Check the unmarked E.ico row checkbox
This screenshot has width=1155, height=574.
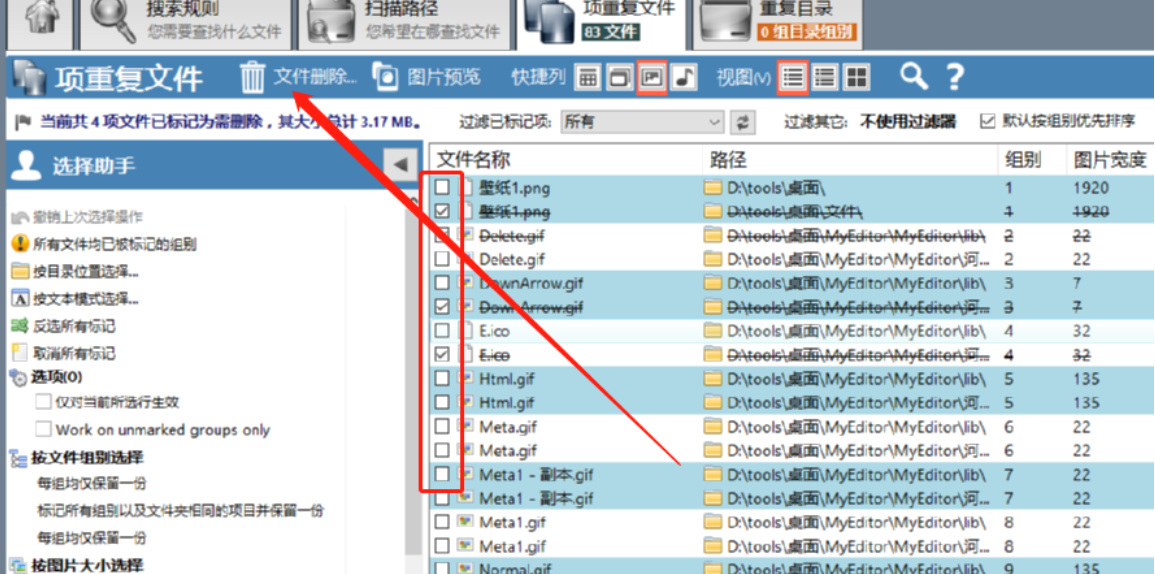tap(442, 331)
